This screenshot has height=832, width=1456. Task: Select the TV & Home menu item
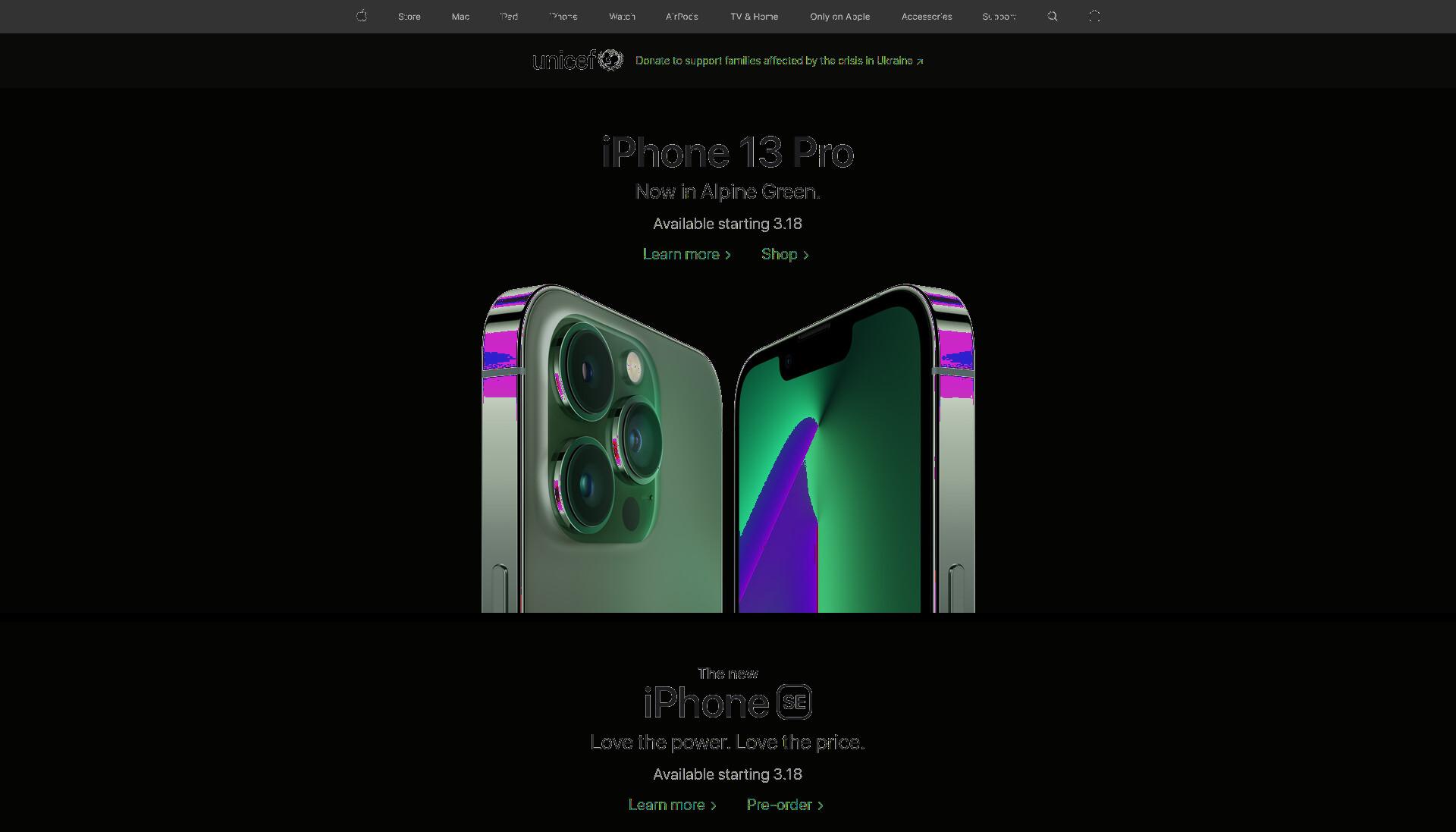tap(754, 17)
